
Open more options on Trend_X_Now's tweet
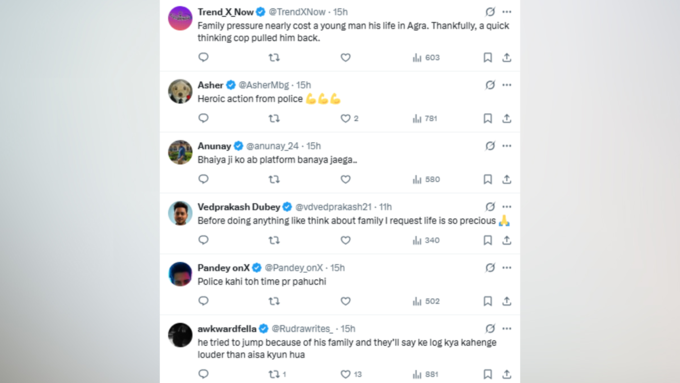tap(507, 12)
